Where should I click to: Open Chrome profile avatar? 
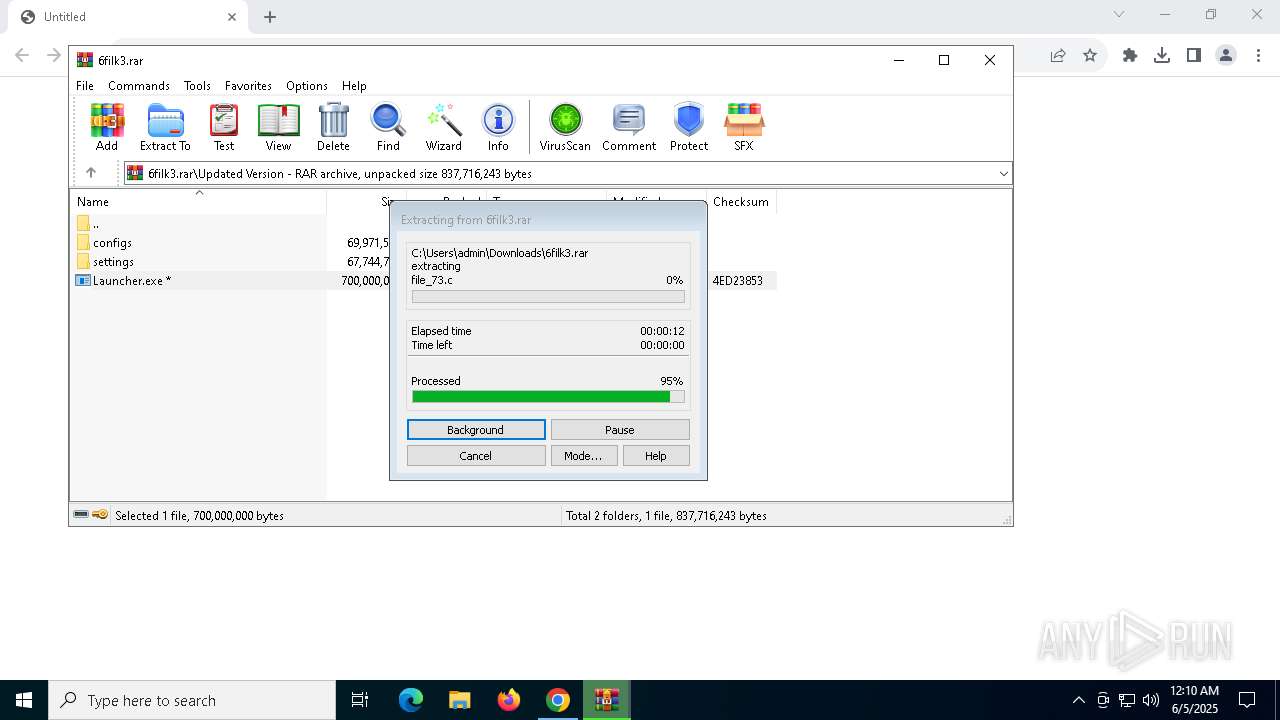point(1226,56)
